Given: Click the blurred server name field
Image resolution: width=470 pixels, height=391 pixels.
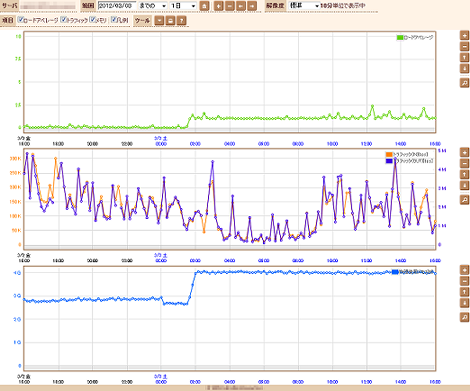Looking at the screenshot, I should click(x=48, y=6).
